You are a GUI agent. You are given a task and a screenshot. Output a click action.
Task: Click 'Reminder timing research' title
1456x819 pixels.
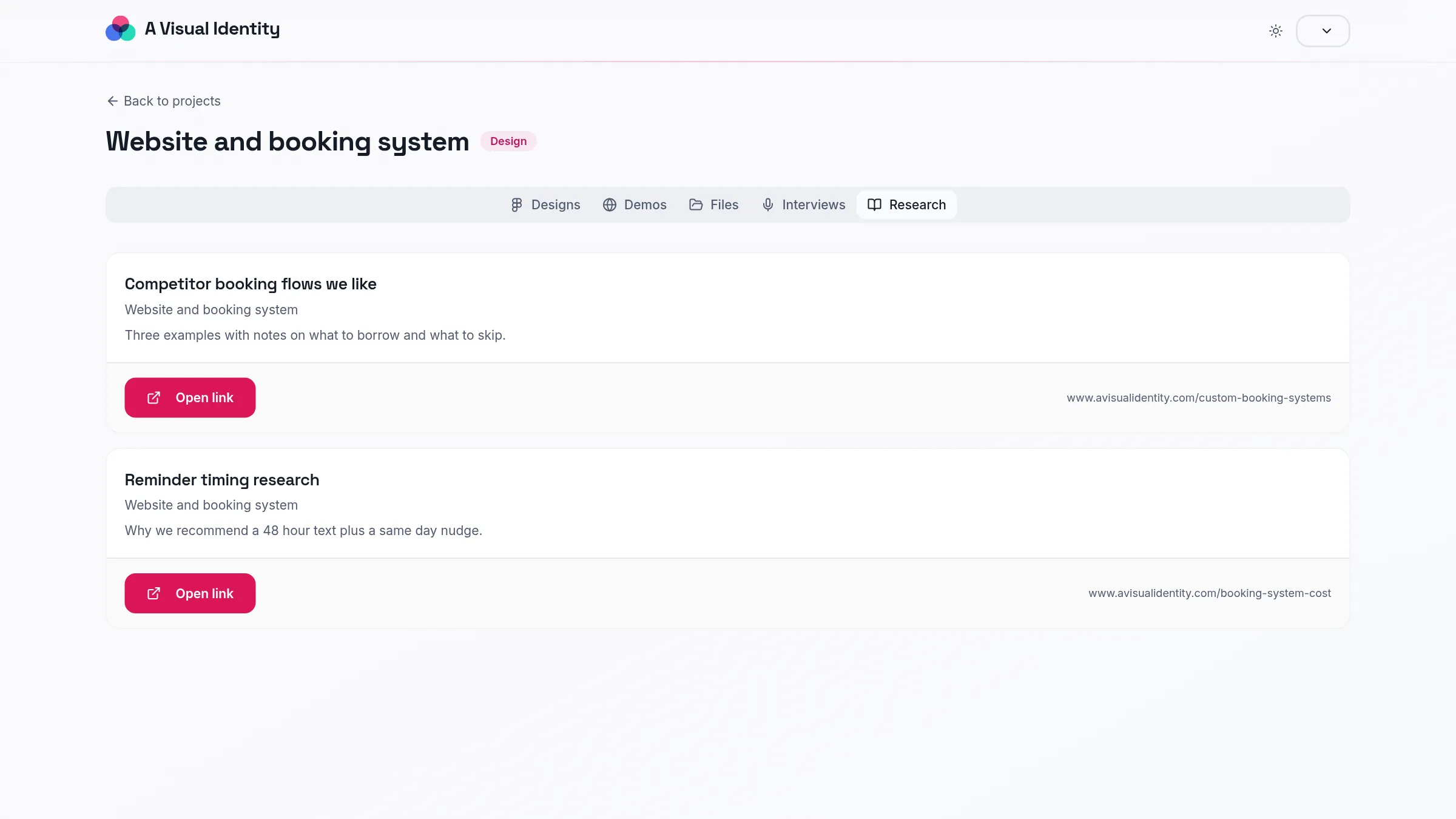click(x=222, y=480)
